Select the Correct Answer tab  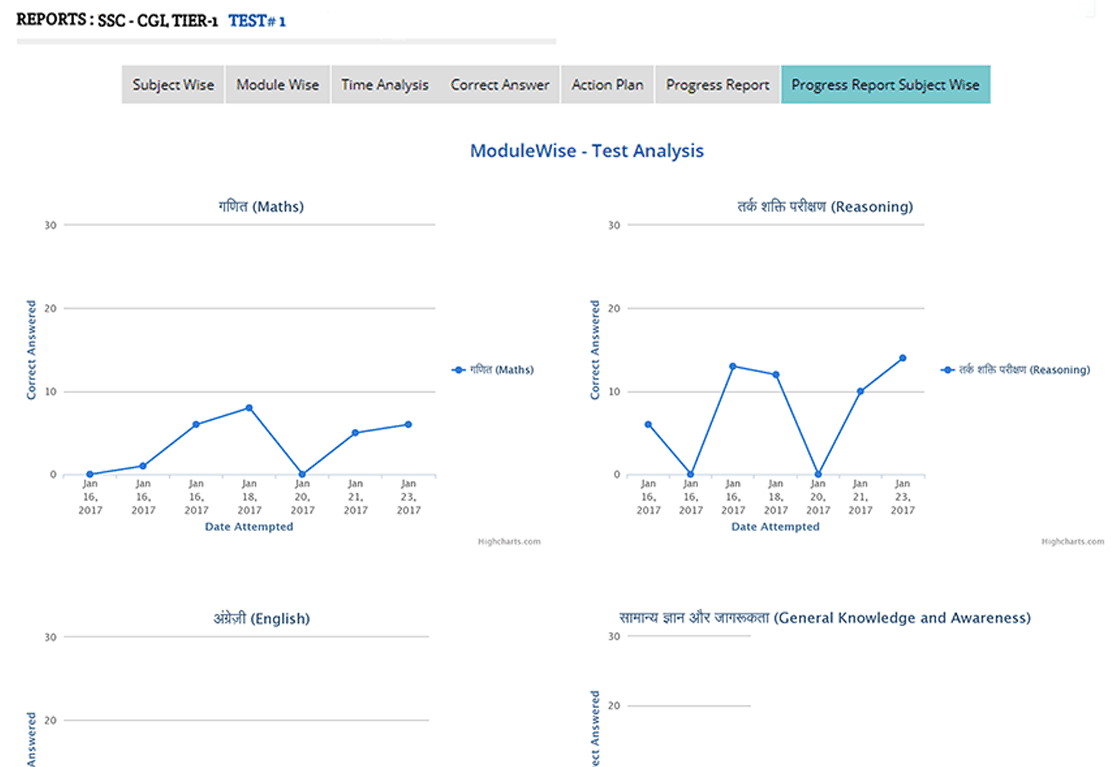(x=499, y=85)
